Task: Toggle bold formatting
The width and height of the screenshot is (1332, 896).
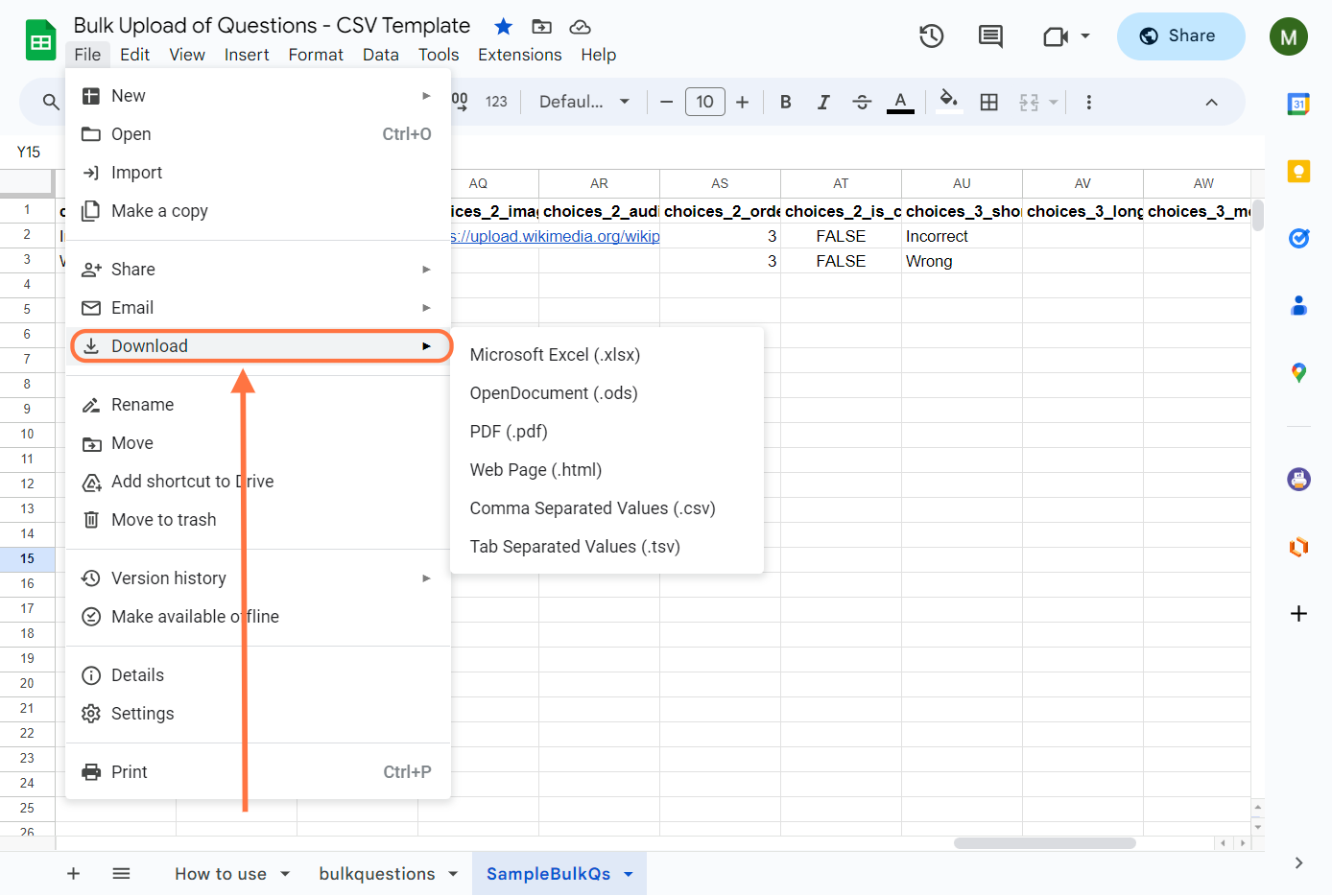Action: pyautogui.click(x=785, y=102)
